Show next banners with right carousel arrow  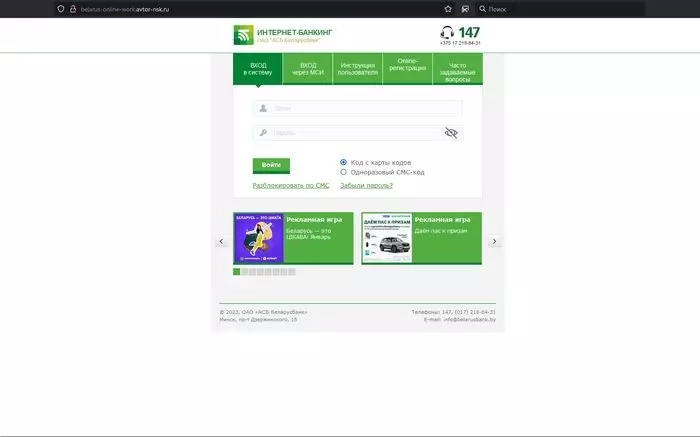pos(494,241)
